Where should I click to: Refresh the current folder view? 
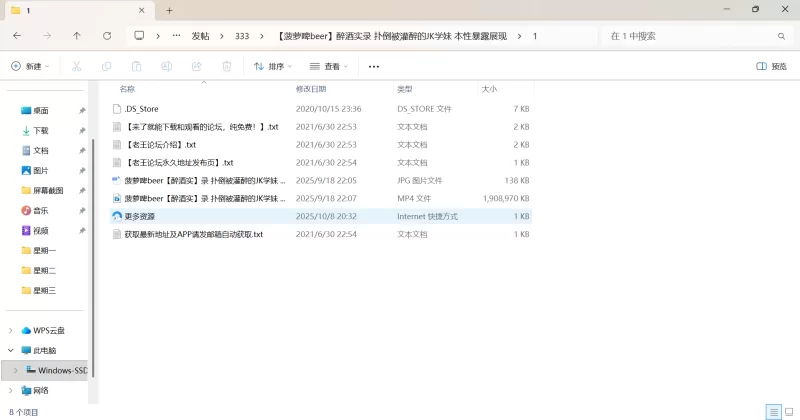coord(107,35)
